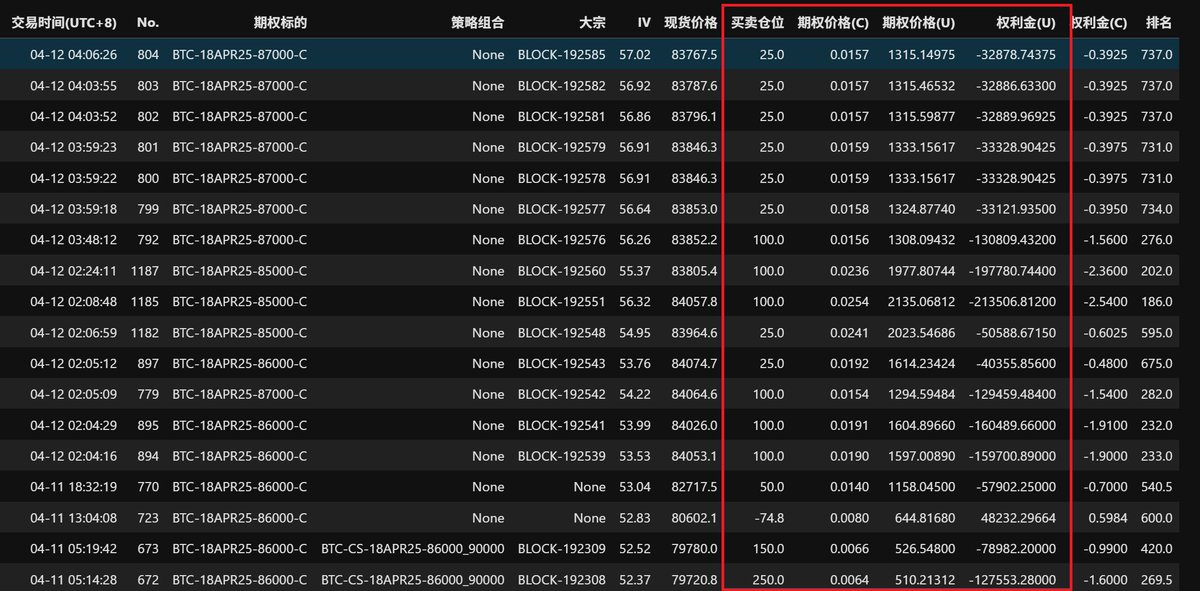The height and width of the screenshot is (591, 1200).
Task: Select premium value -213506.81200
Action: (x=1012, y=302)
